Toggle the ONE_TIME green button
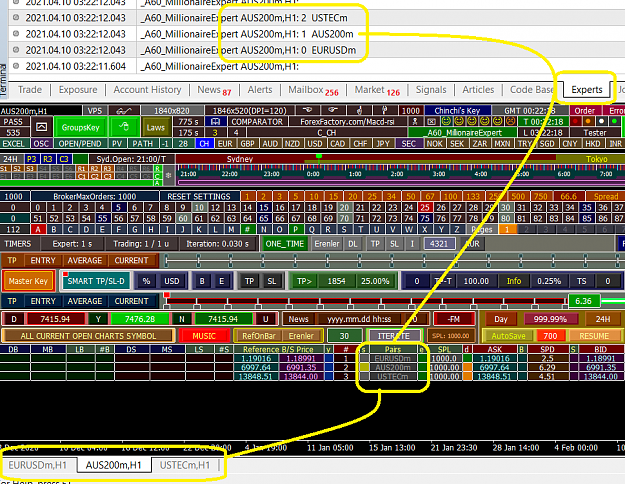This screenshot has width=625, height=484. (x=285, y=244)
